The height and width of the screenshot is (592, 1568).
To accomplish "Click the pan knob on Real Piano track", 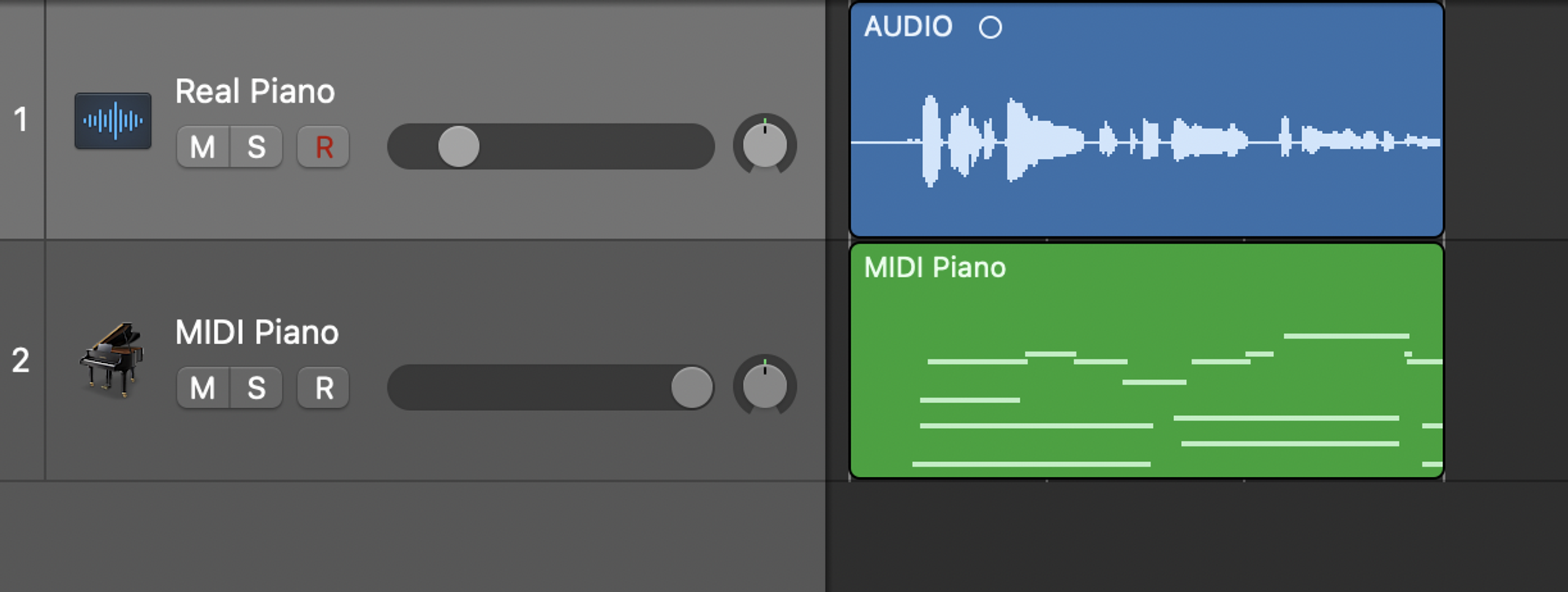I will pyautogui.click(x=764, y=145).
